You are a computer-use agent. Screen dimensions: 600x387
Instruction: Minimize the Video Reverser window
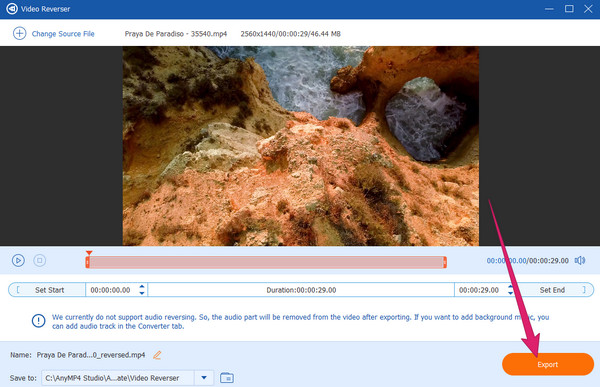click(549, 8)
